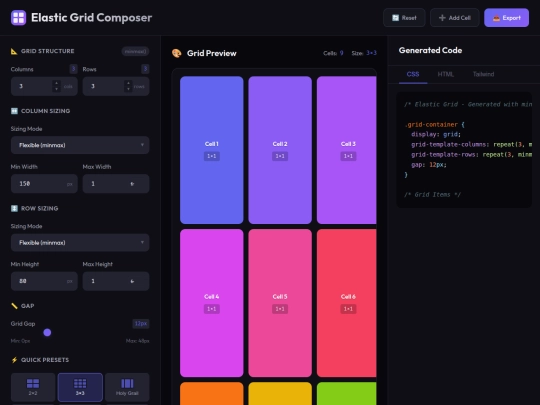Click the Max Width input field

point(116,184)
